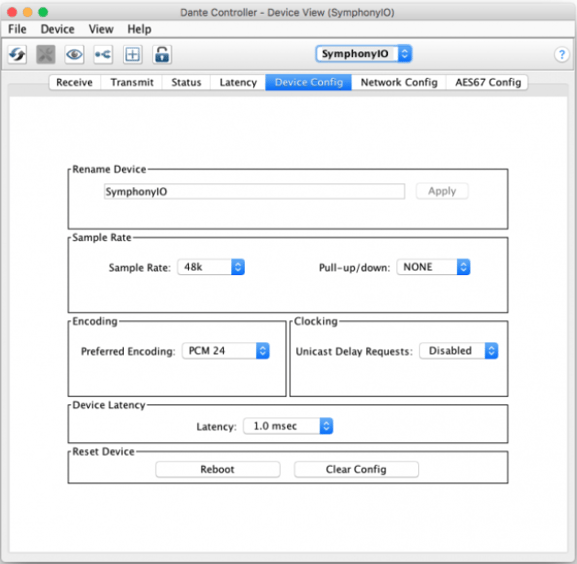Click the plus-in-square toolbar icon
Screen dimensions: 577x564
(x=132, y=55)
